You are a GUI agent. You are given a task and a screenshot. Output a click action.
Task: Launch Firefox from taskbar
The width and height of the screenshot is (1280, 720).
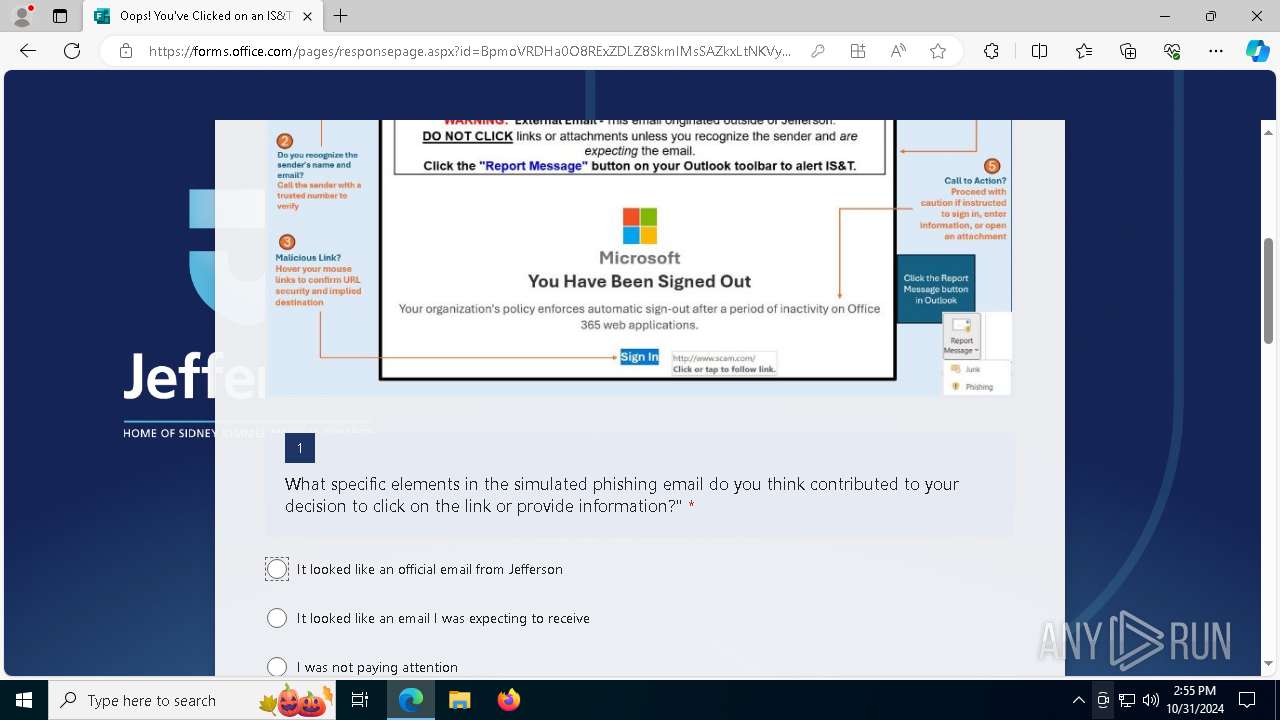pos(508,700)
